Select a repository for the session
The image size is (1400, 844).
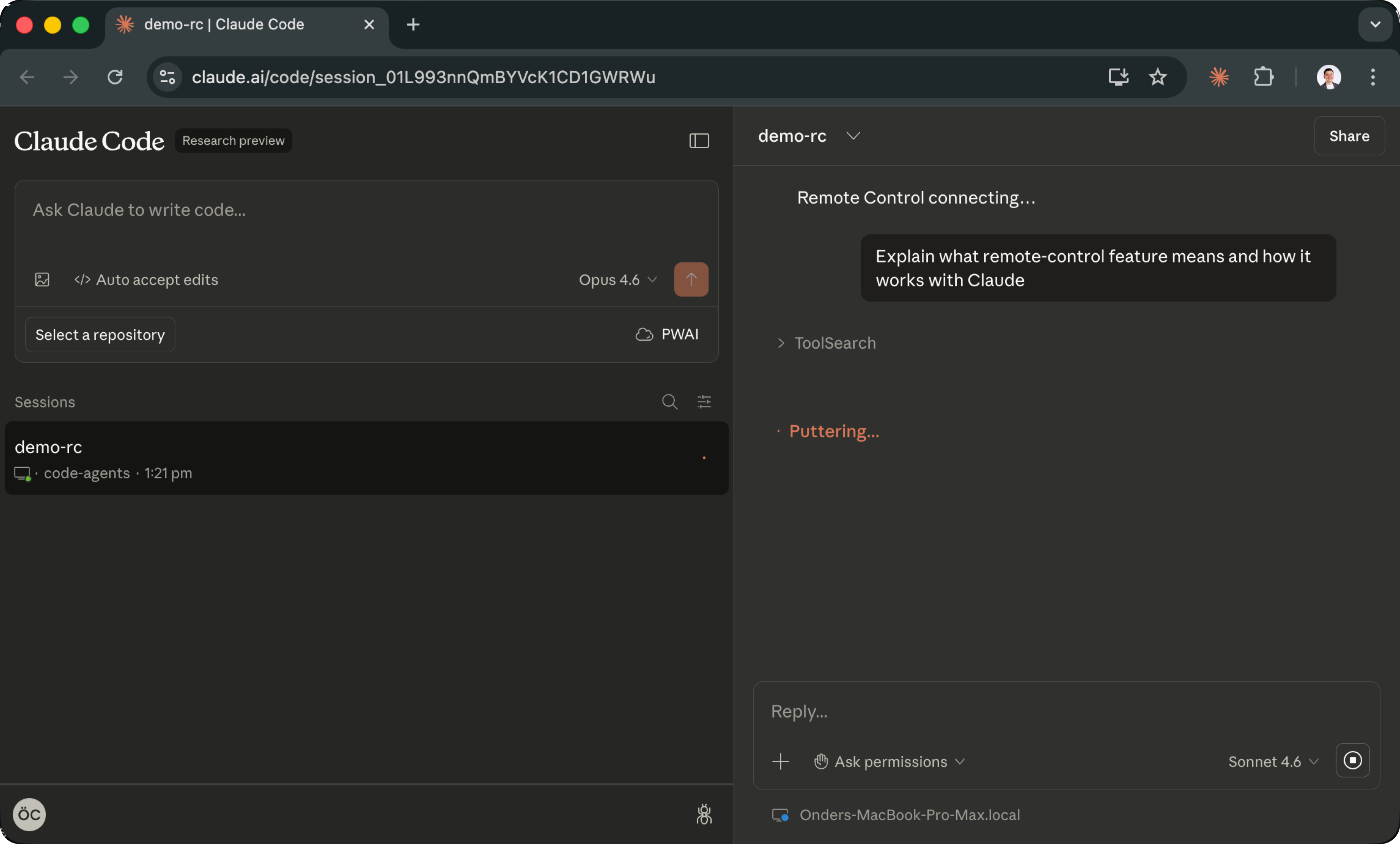tap(100, 334)
